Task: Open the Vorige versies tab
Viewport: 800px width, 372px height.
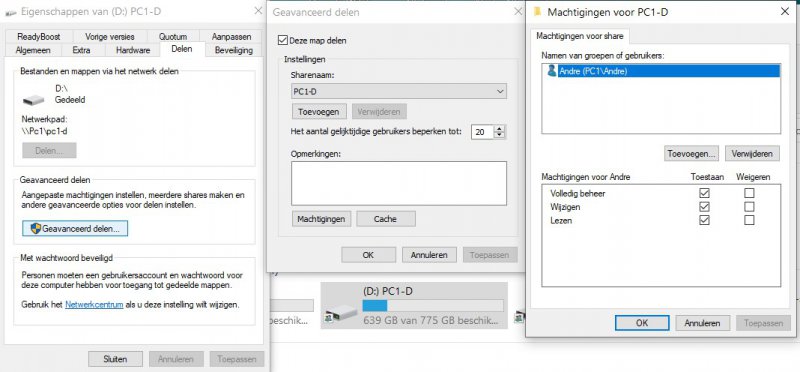Action: [x=110, y=36]
